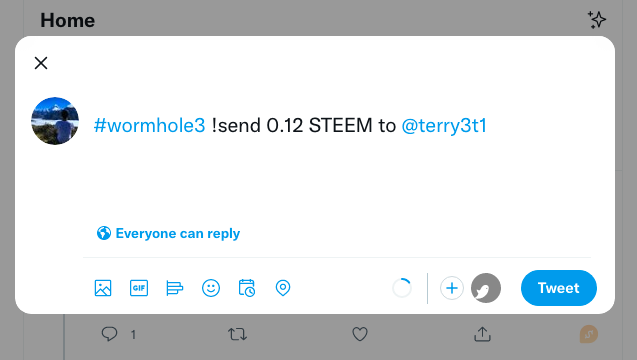This screenshot has width=637, height=360.
Task: Add an image to the tweet
Action: point(103,288)
